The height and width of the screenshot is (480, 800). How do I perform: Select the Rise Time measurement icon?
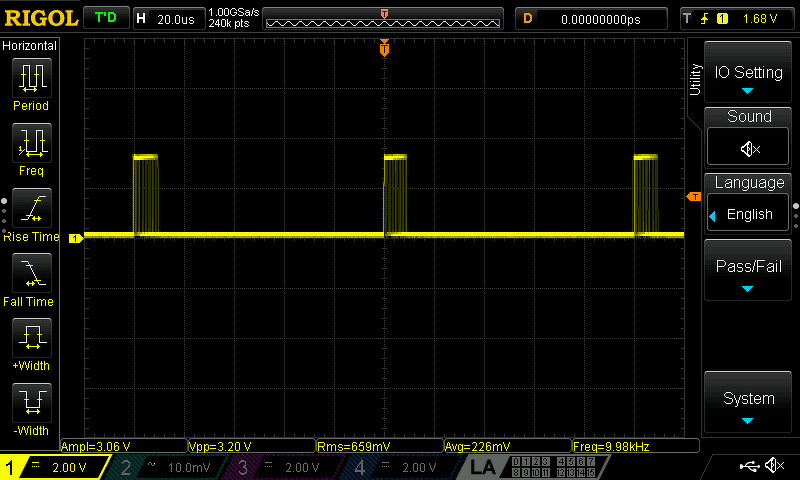[32, 208]
